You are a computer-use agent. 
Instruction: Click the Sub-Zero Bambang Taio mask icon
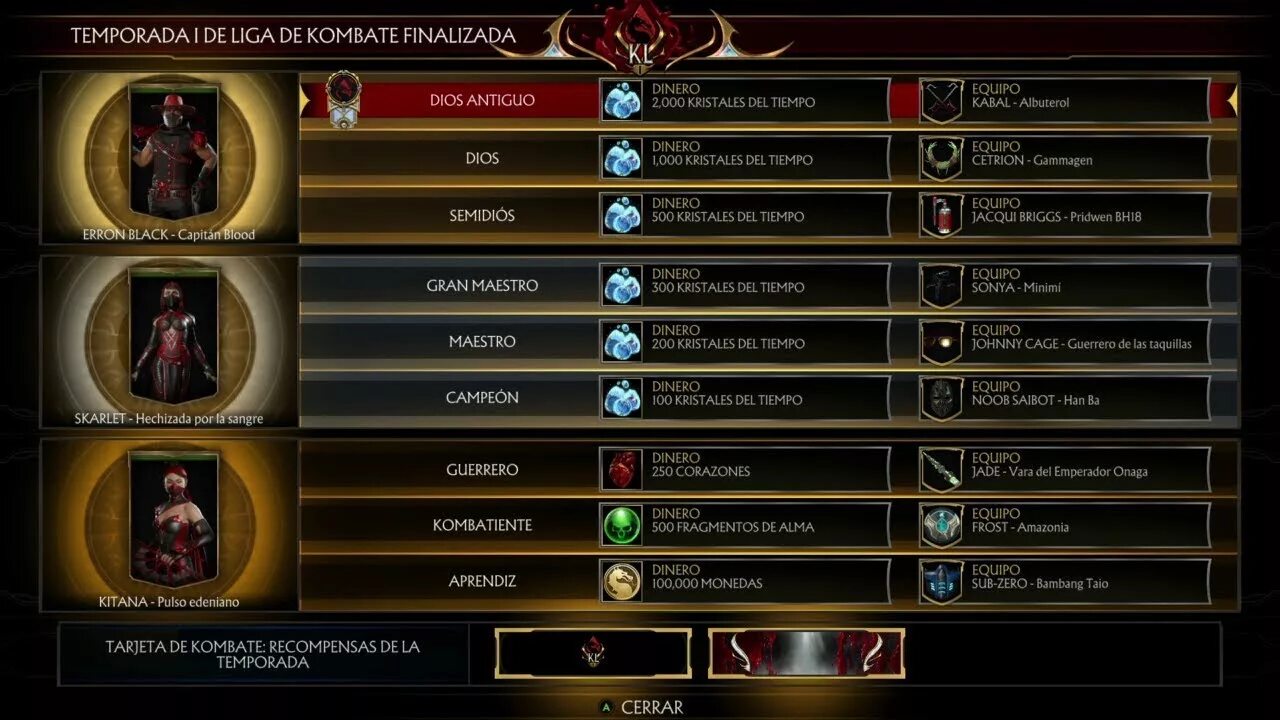[941, 582]
